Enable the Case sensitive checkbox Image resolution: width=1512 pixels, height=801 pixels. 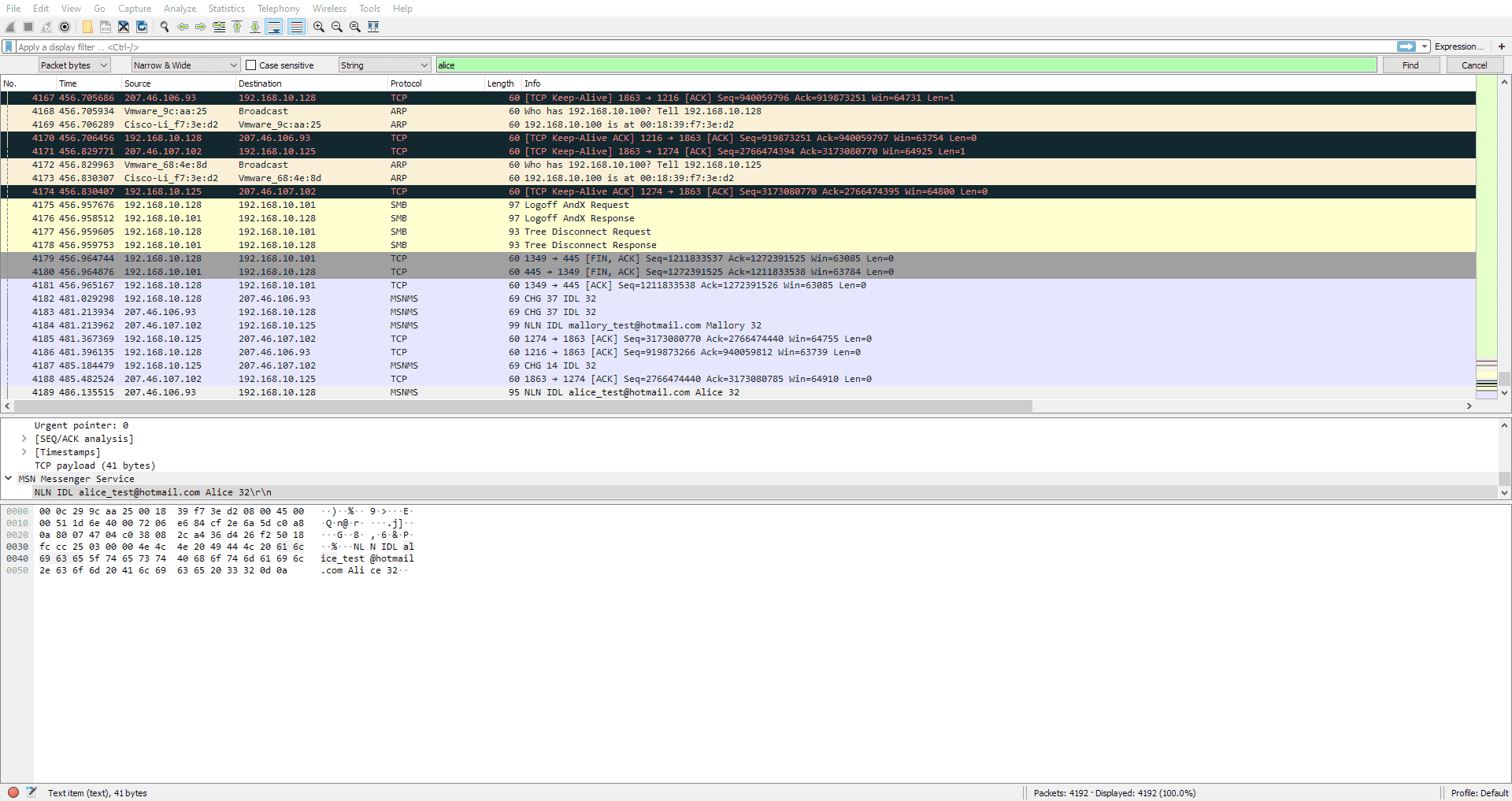tap(251, 65)
